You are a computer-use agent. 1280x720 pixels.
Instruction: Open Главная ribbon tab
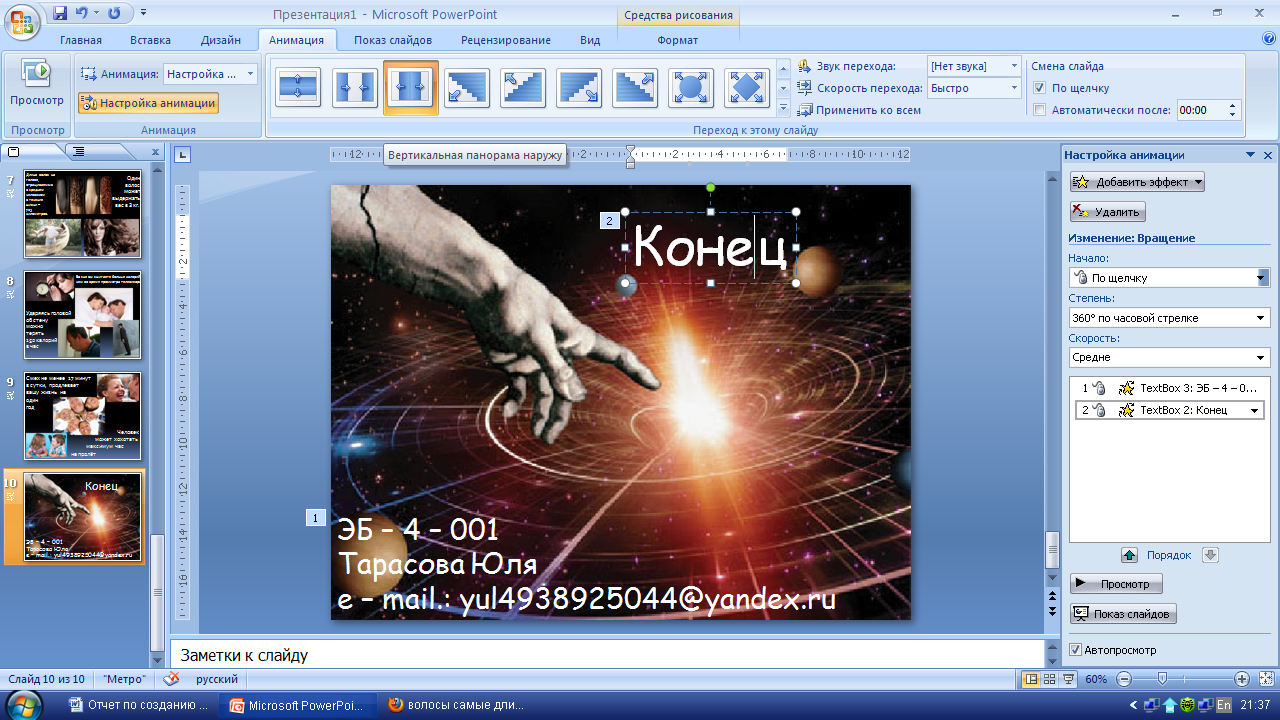pyautogui.click(x=81, y=40)
